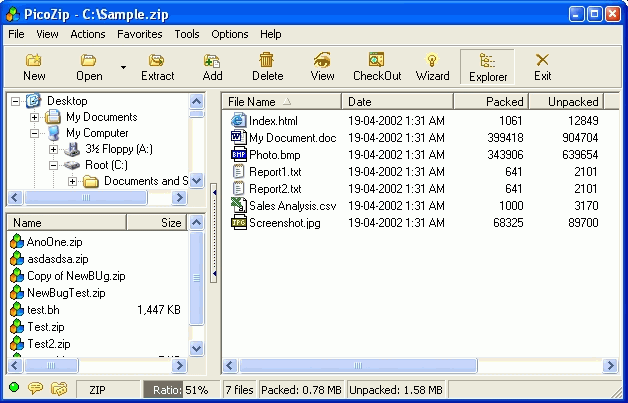Viewport: 628px width, 403px height.
Task: Open the dropdown arrow beside Open
Action: (123, 67)
